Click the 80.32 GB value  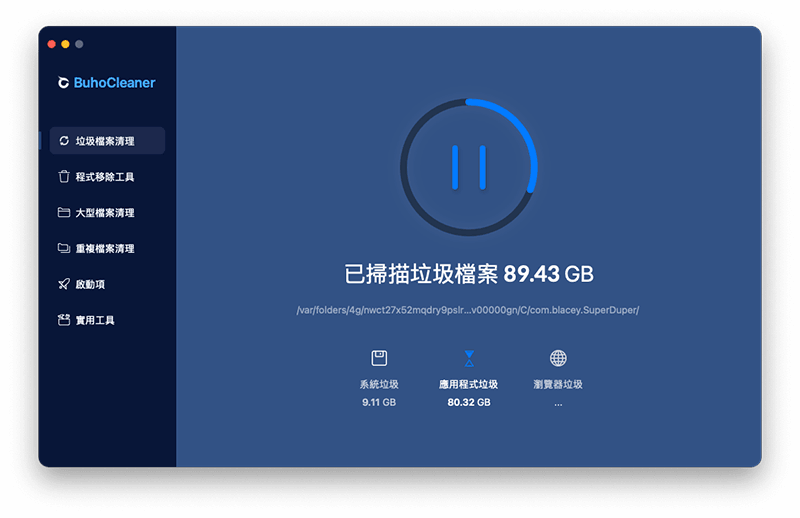point(469,402)
